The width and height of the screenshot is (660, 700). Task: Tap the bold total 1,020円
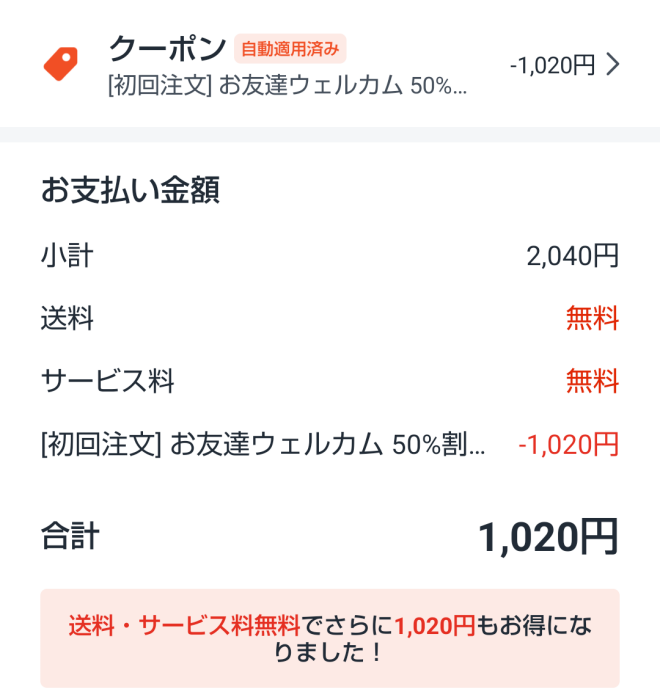click(x=548, y=537)
